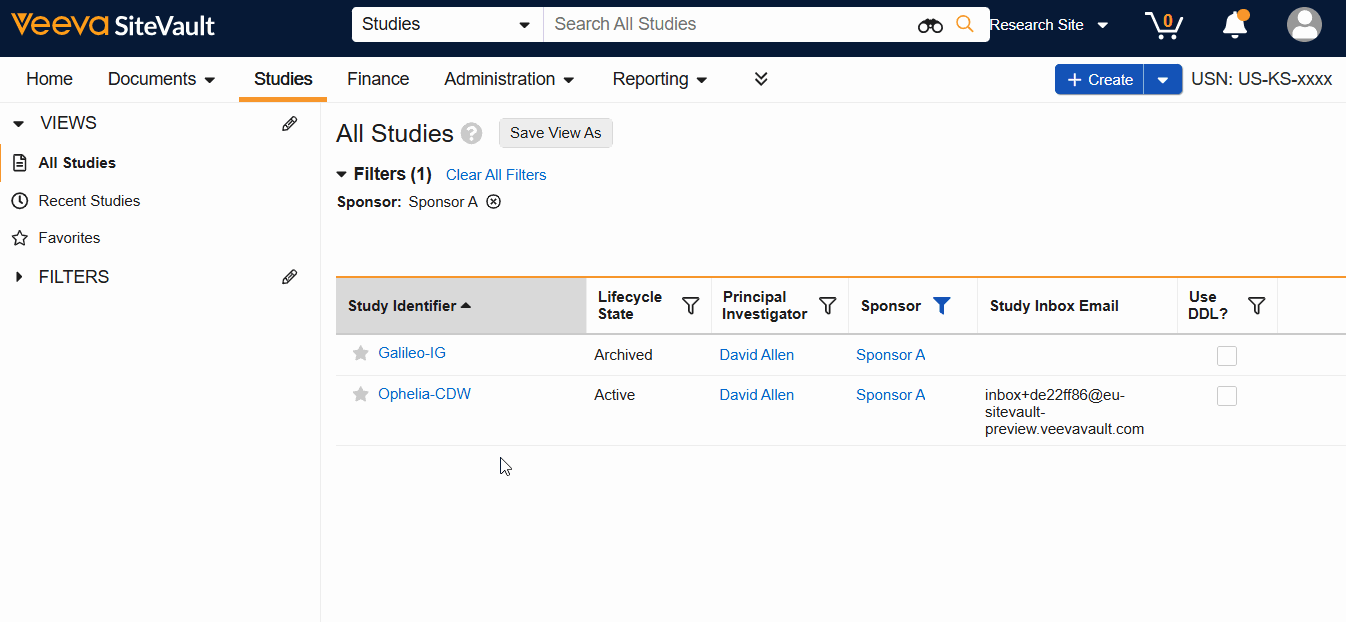The height and width of the screenshot is (622, 1346).
Task: Click the orange magnifier search icon
Action: [x=965, y=25]
